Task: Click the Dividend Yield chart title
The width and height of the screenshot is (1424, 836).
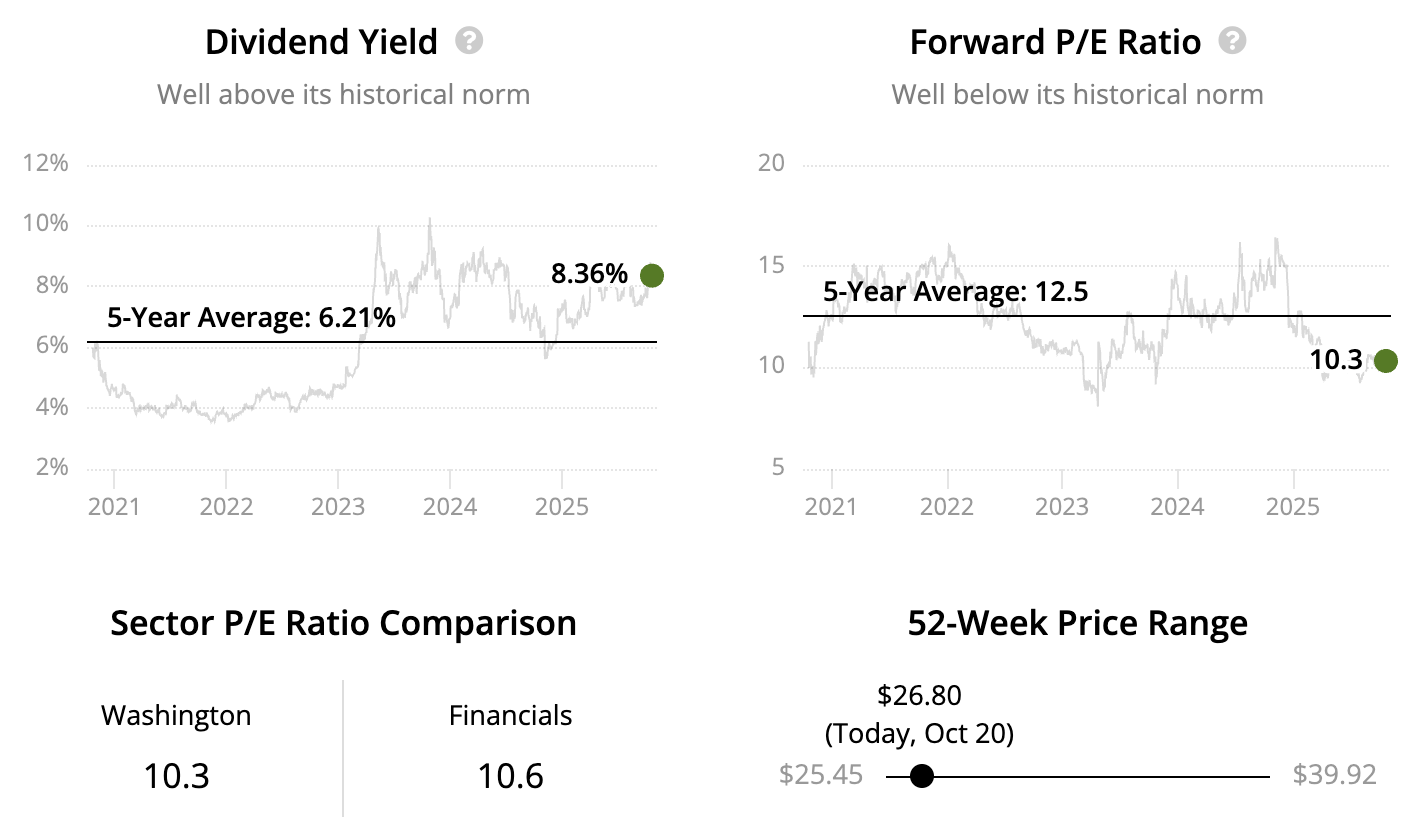Action: coord(321,42)
